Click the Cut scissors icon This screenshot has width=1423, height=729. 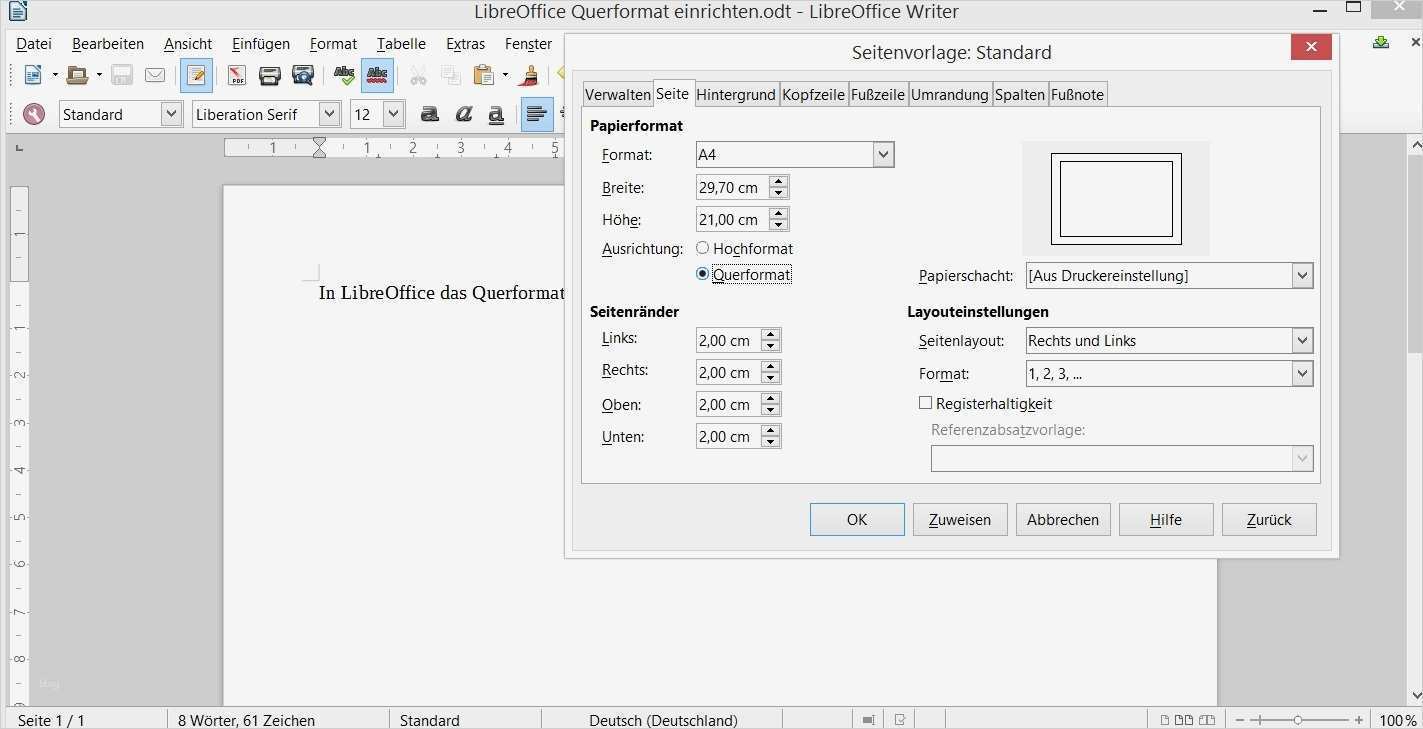[x=418, y=75]
